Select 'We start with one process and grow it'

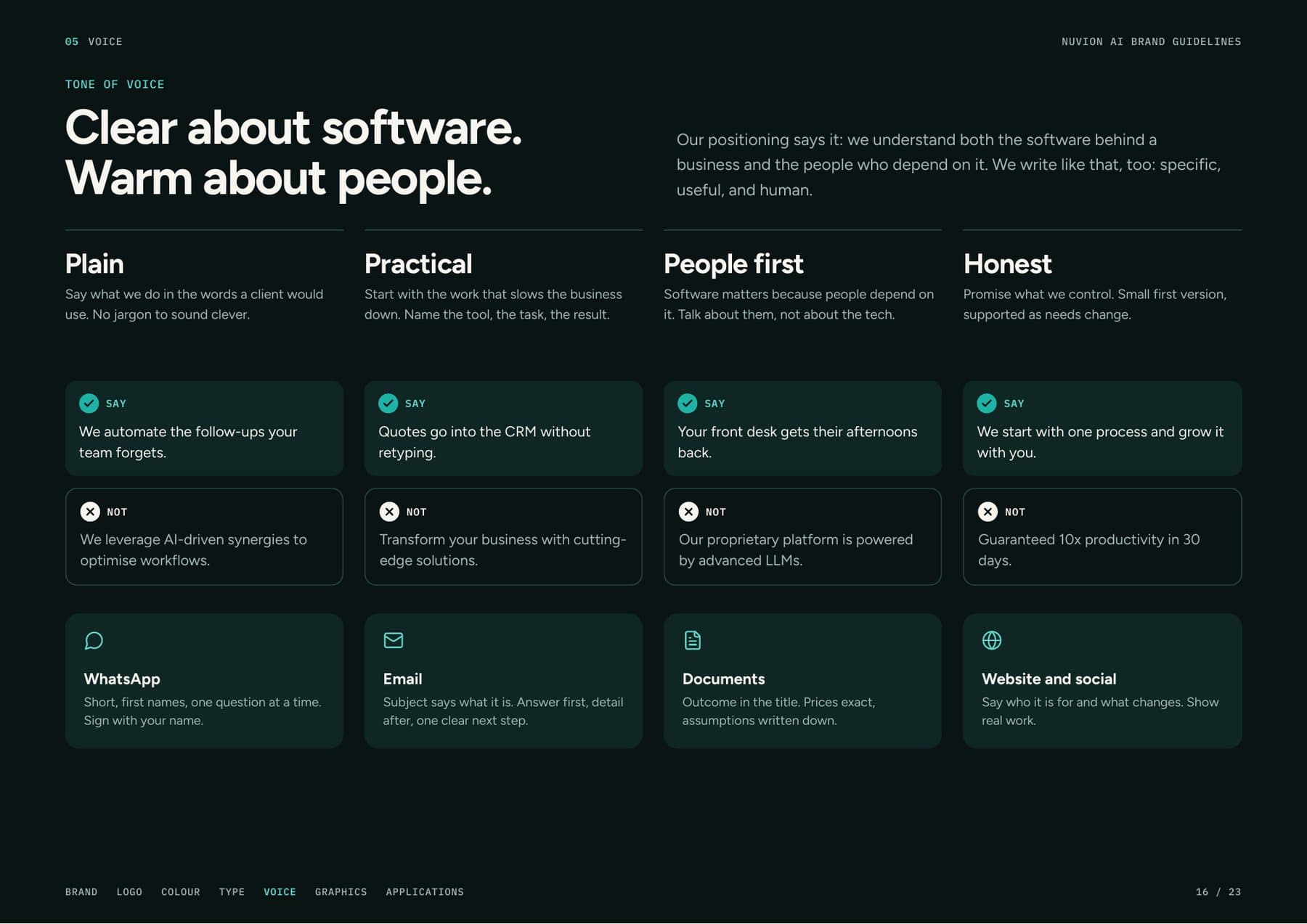[x=1100, y=432]
